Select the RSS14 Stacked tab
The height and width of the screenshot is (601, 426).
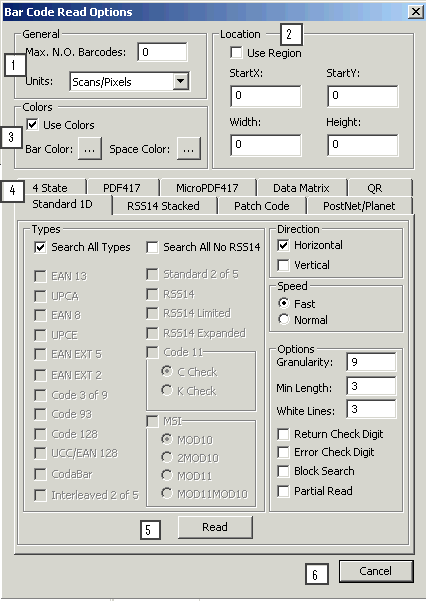tap(163, 206)
